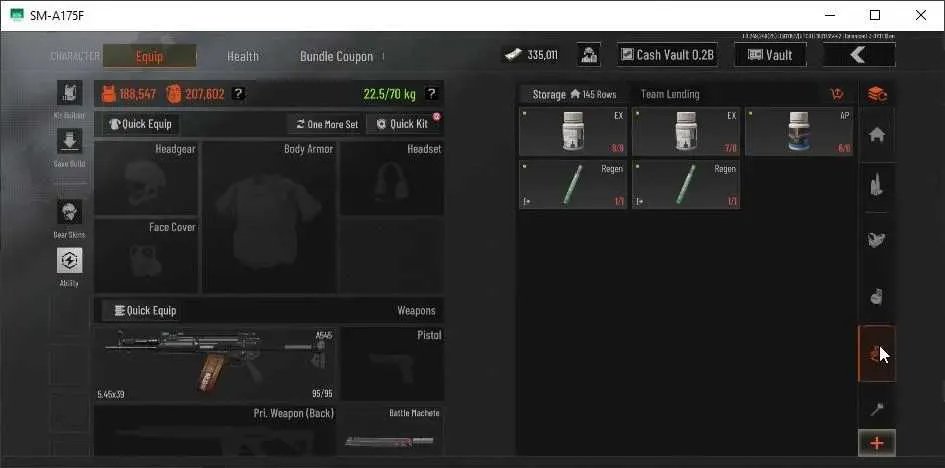
Task: Click the One More Set button
Action: 327,124
